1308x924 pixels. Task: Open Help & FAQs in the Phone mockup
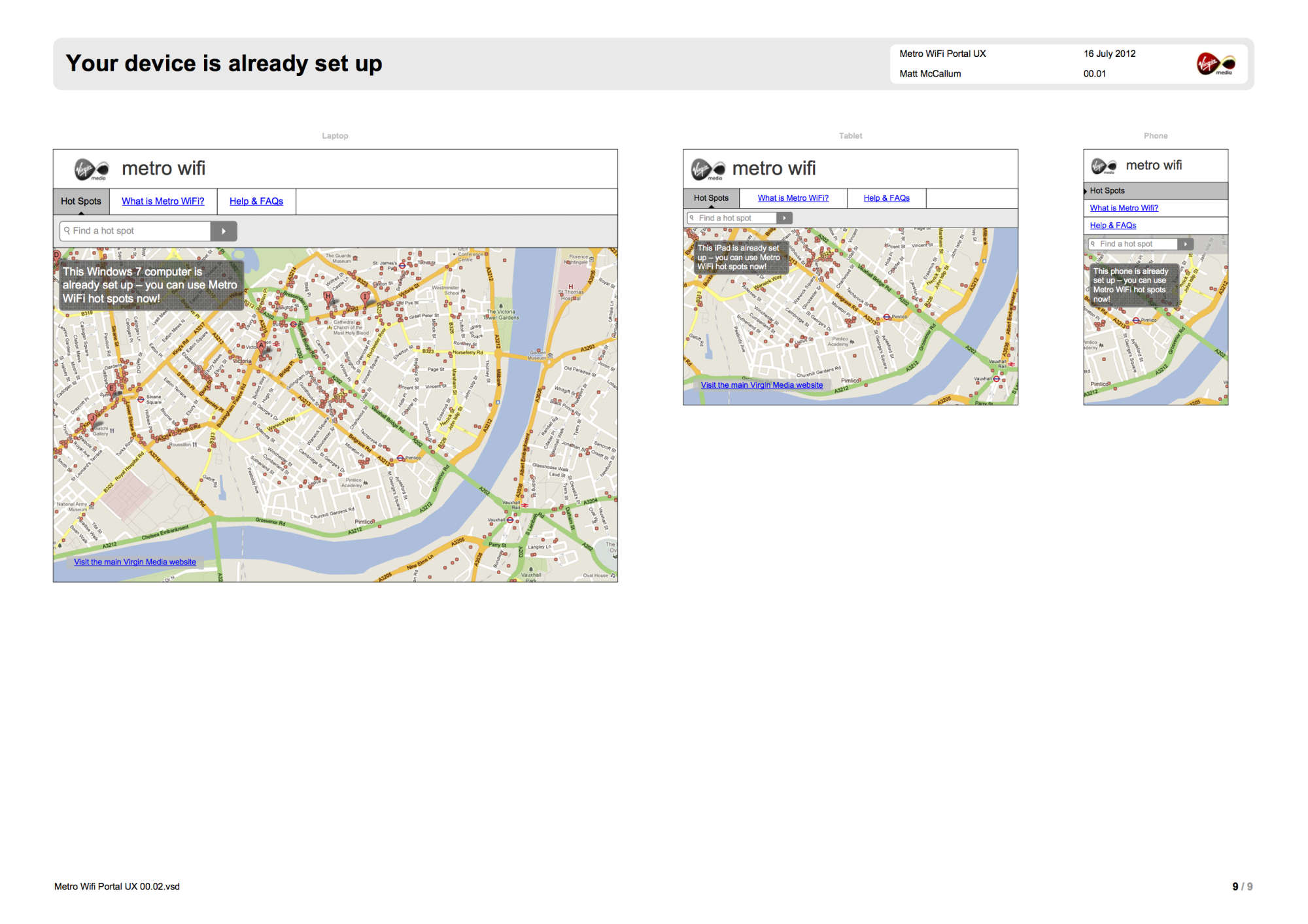pos(1112,226)
